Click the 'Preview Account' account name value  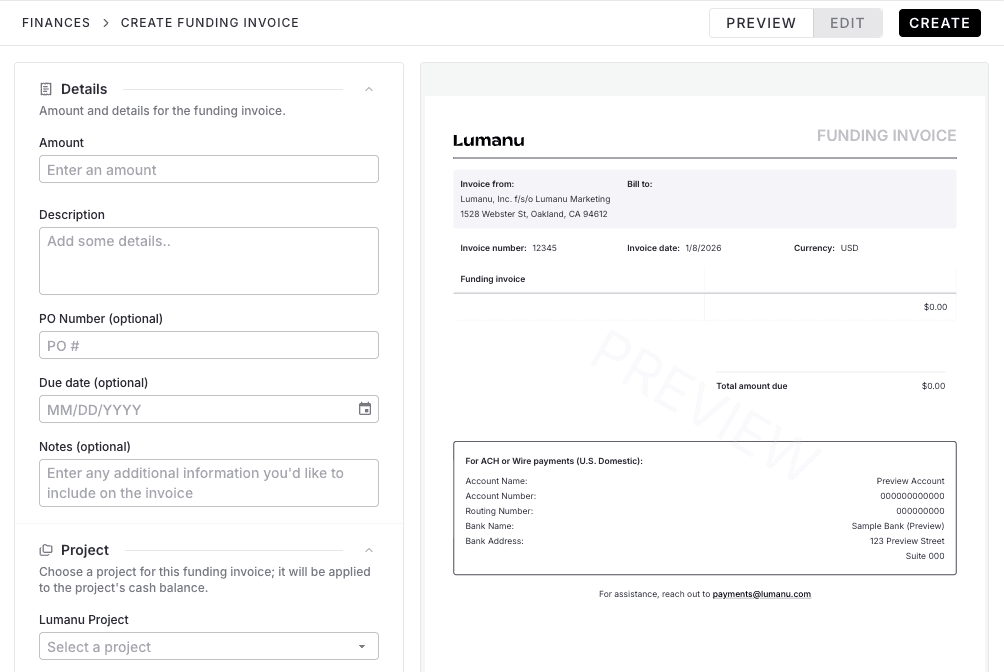click(x=910, y=481)
